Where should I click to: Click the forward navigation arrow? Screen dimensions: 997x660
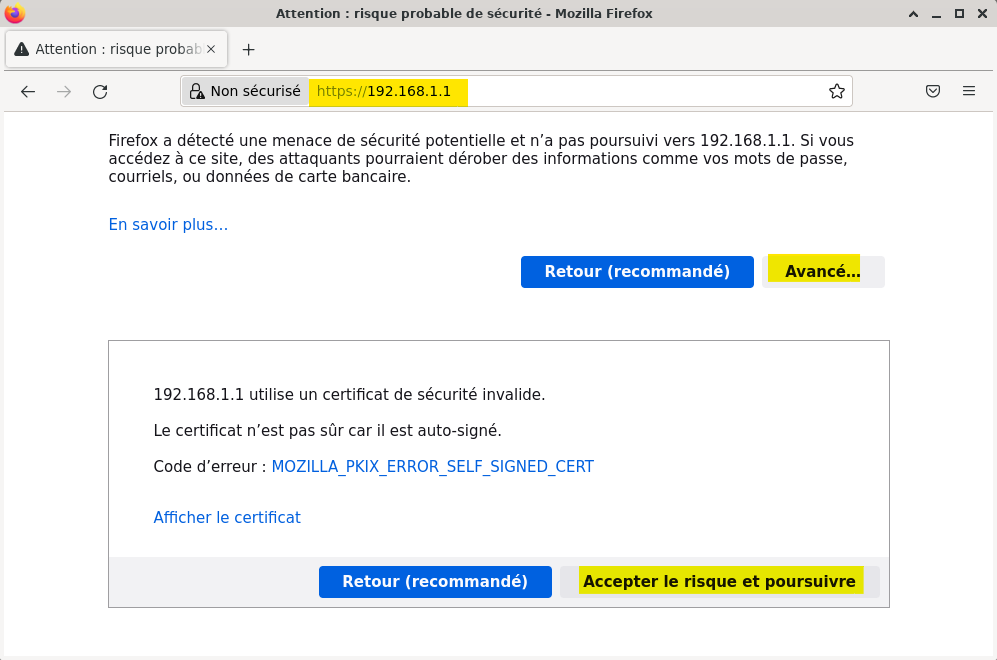tap(64, 92)
